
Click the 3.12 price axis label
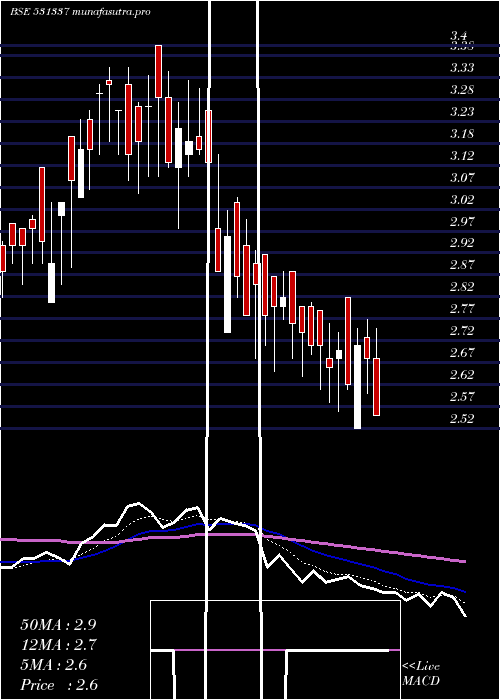point(462,155)
